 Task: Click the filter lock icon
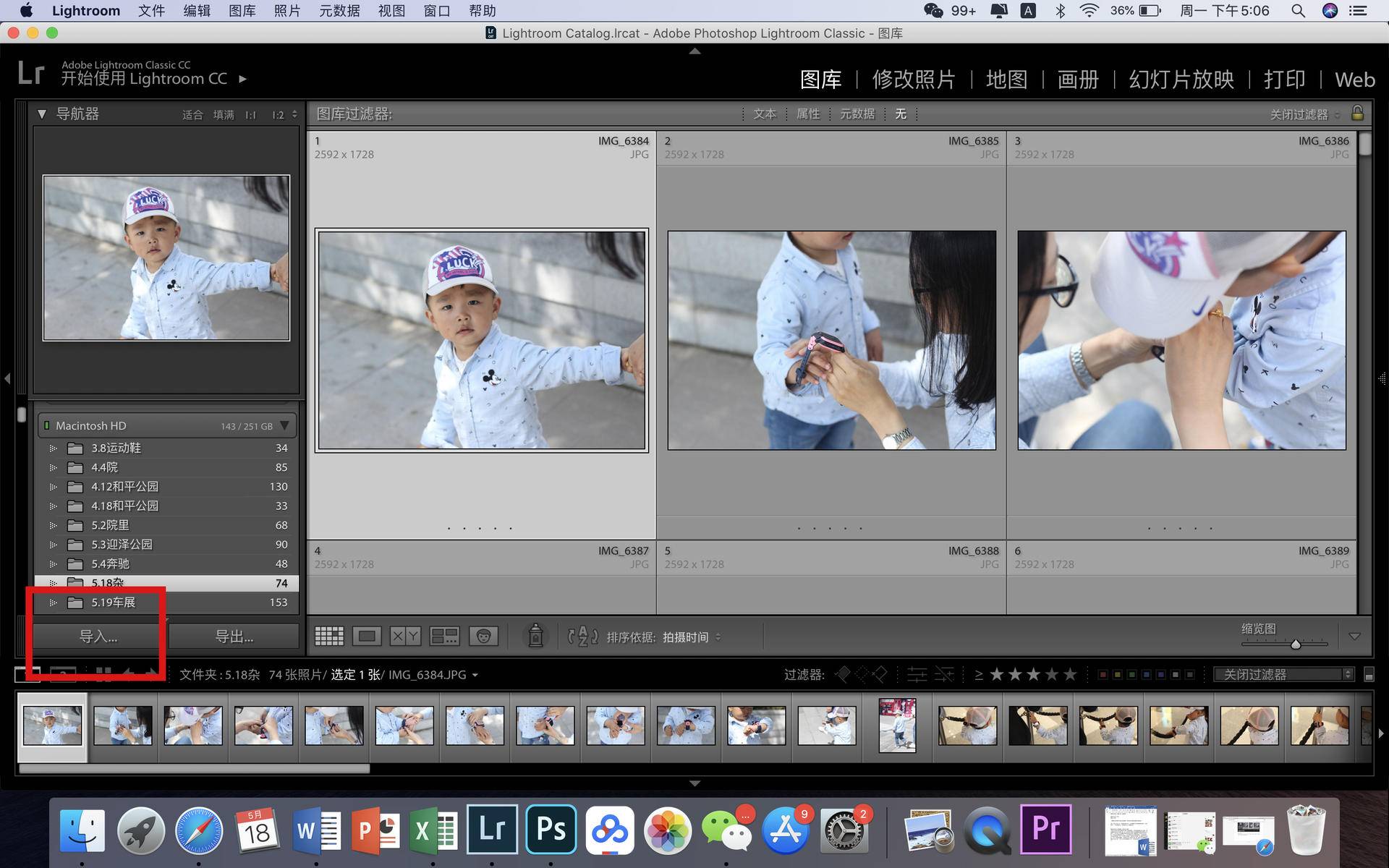click(x=1357, y=114)
